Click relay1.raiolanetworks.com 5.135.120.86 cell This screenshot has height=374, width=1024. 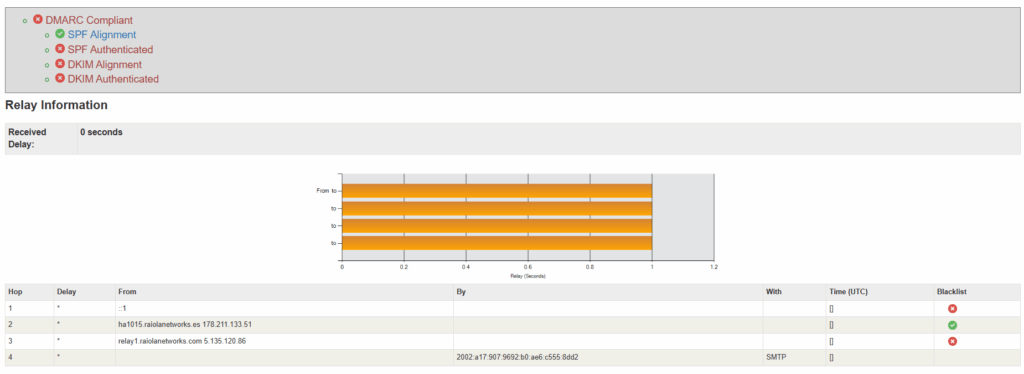point(285,341)
